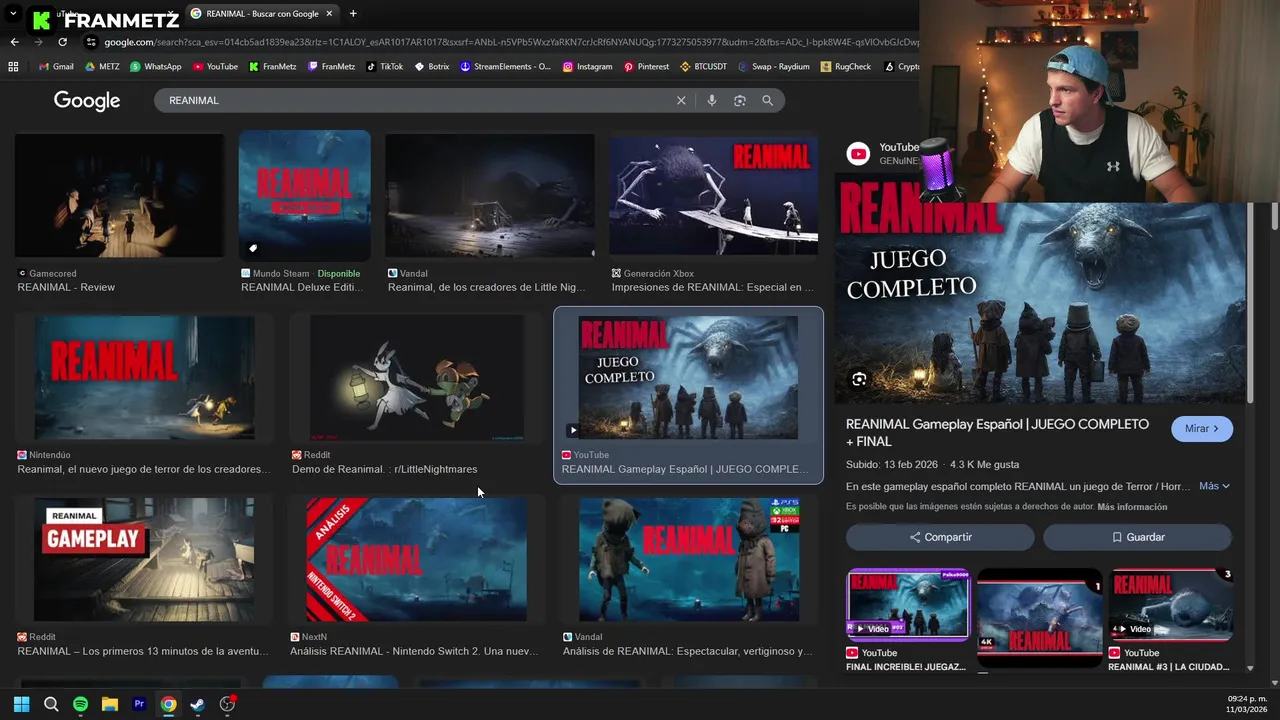The image size is (1280, 720).
Task: Open the tab search dropdown arrow
Action: click(x=13, y=14)
